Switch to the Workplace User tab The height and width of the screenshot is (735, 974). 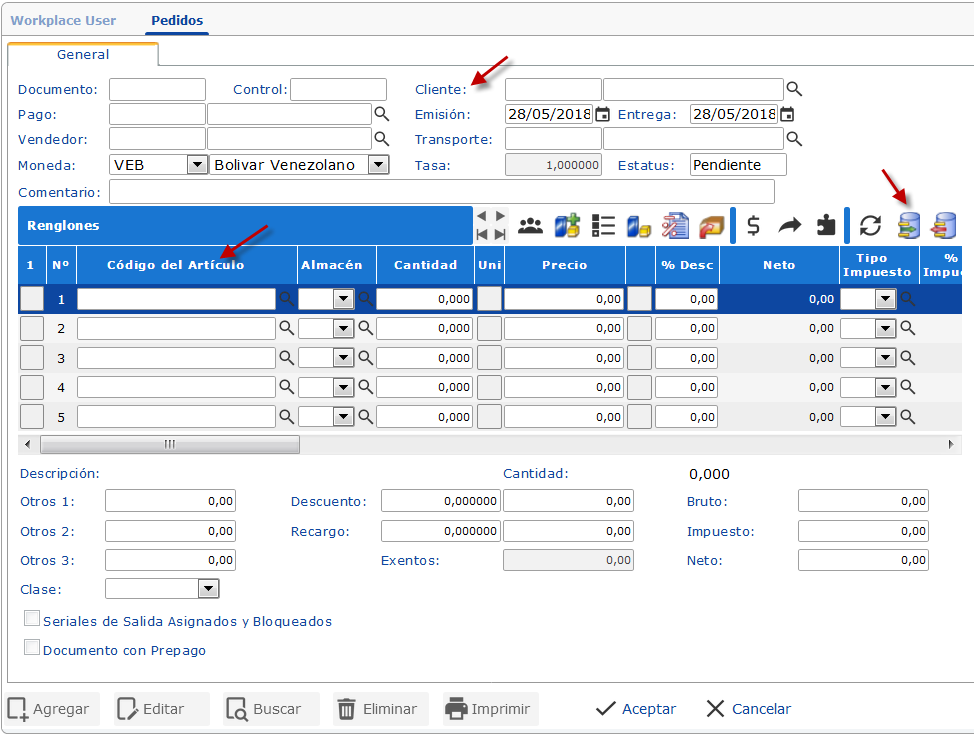[63, 20]
